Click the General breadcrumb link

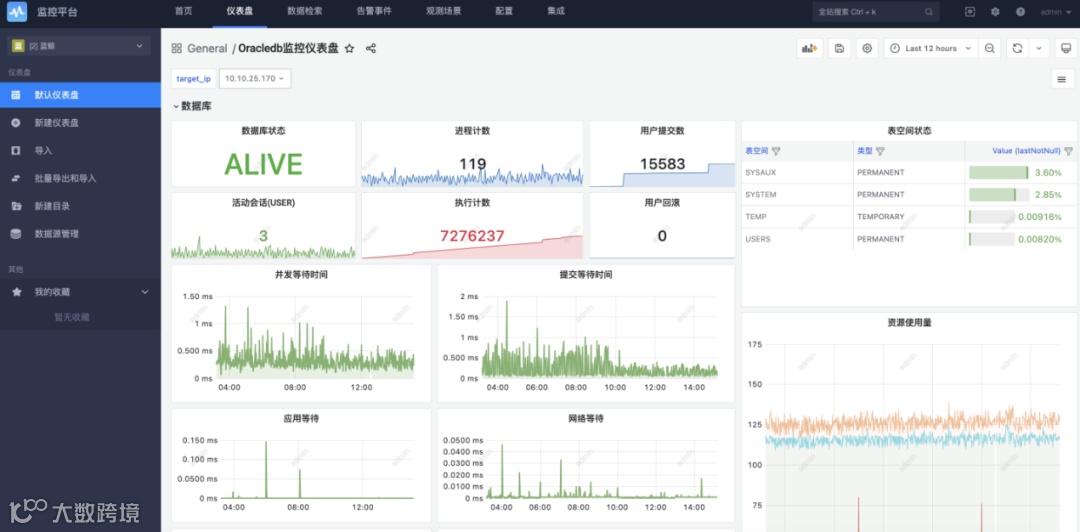[x=207, y=48]
